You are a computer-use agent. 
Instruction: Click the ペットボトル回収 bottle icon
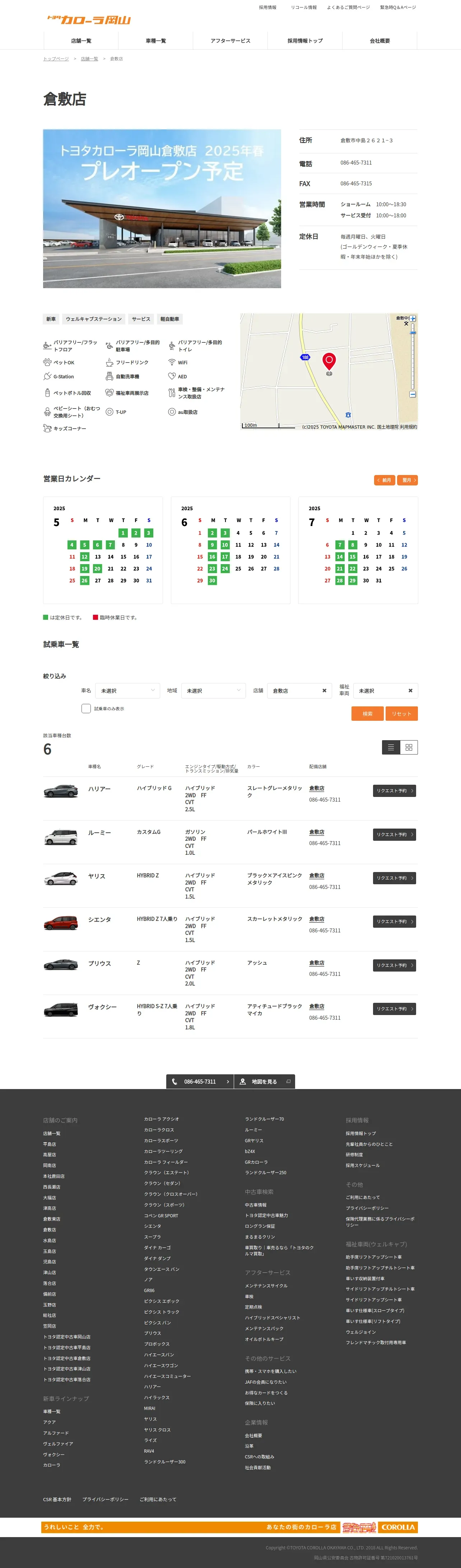(x=47, y=393)
